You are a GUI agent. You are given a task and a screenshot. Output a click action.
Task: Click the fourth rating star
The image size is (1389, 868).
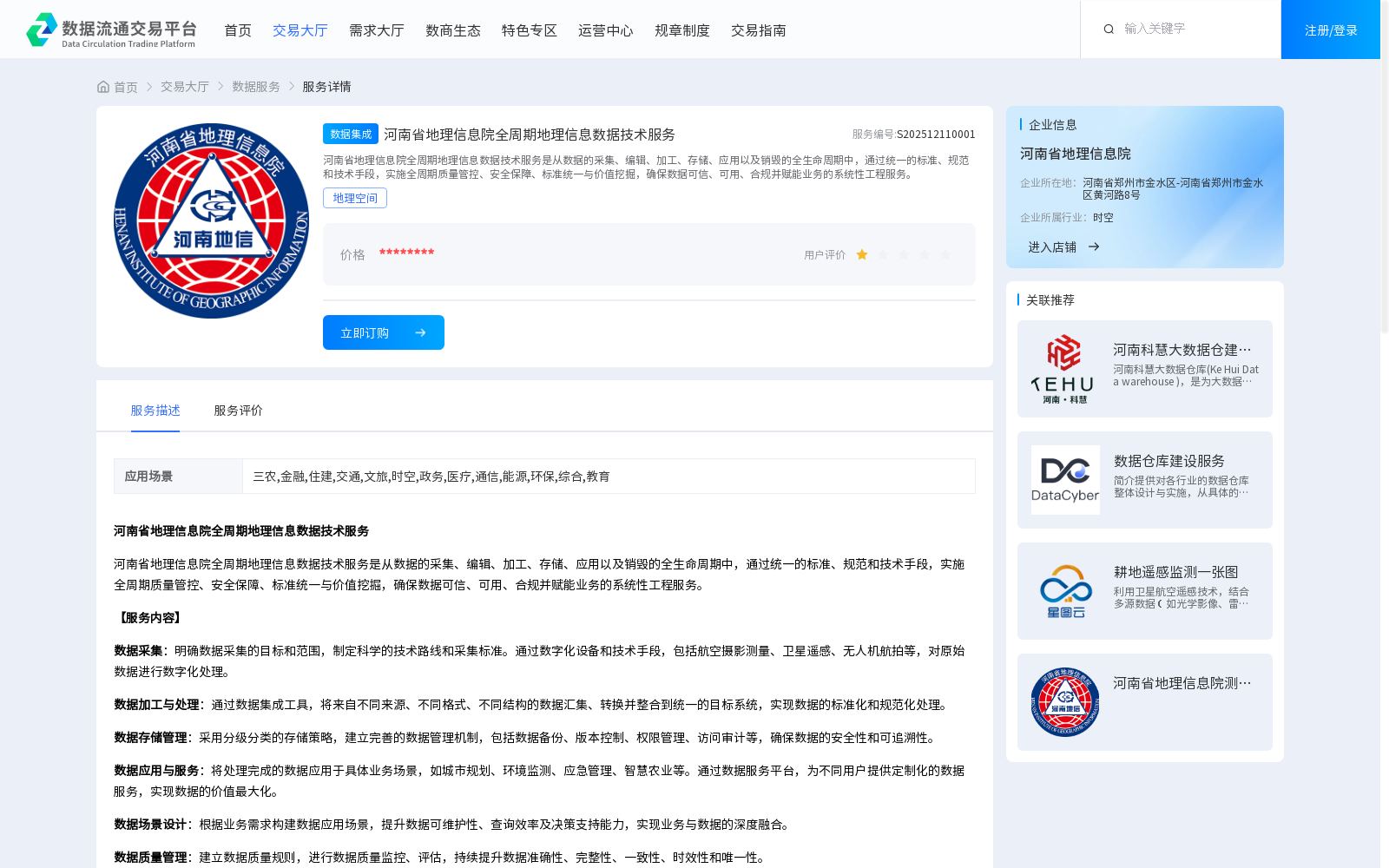925,254
